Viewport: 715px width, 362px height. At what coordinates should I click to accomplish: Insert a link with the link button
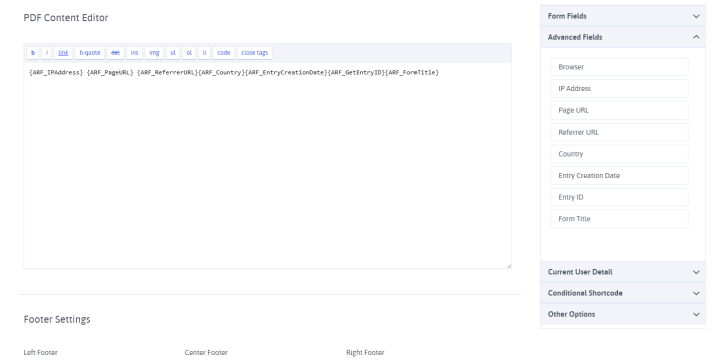click(63, 53)
